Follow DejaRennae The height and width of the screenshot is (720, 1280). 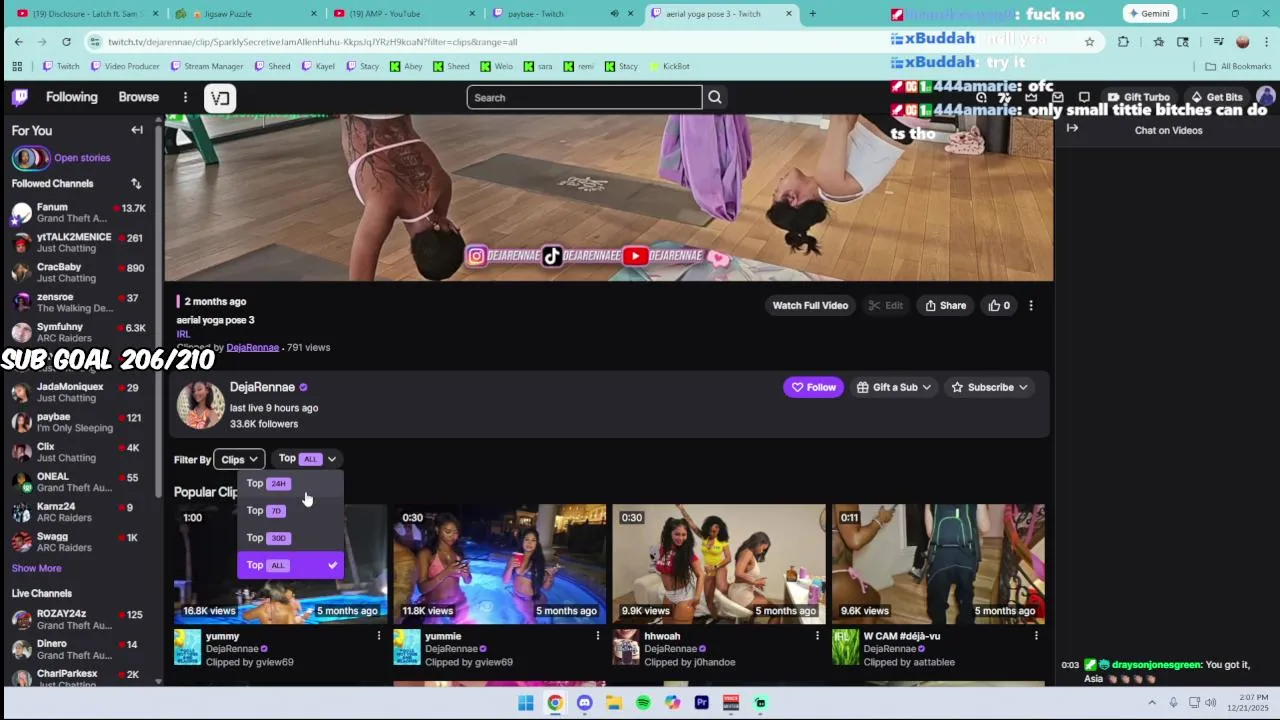[814, 387]
